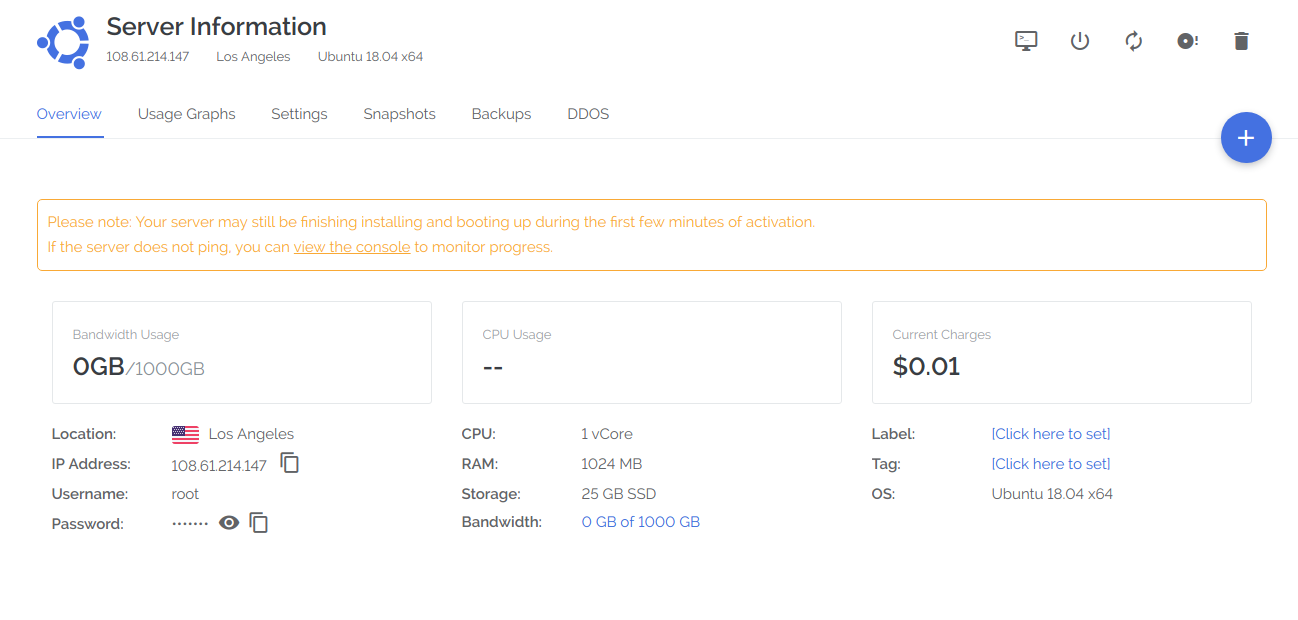Restart the server with the reload icon
1298x620 pixels.
tap(1133, 41)
